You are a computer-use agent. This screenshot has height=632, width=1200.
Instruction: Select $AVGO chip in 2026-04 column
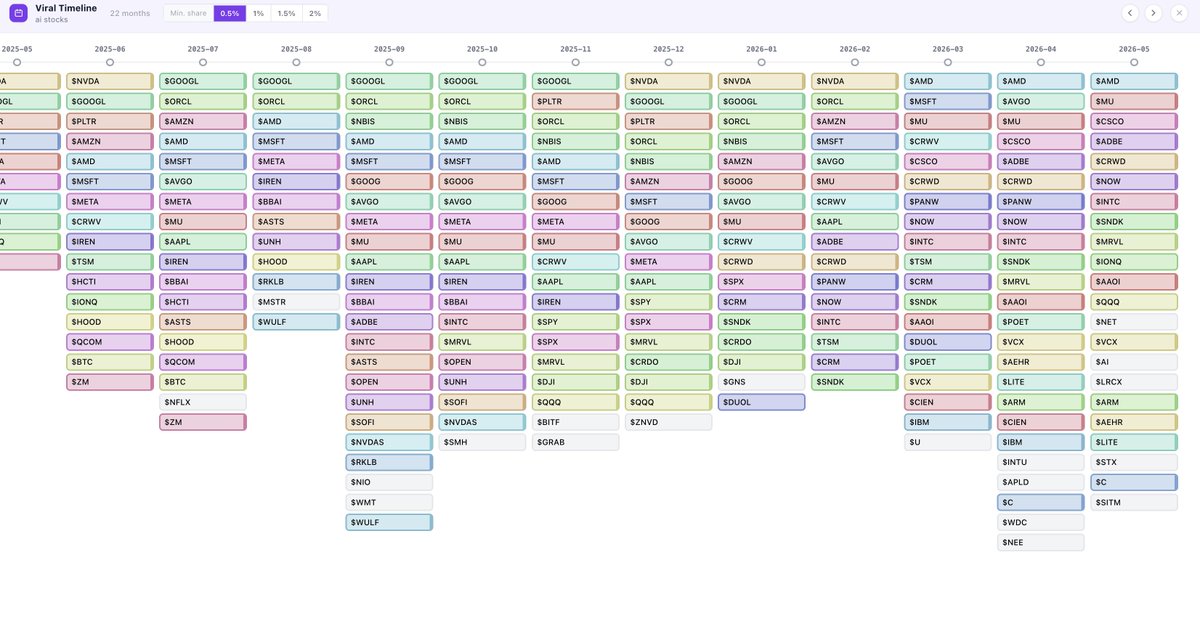tap(1041, 101)
